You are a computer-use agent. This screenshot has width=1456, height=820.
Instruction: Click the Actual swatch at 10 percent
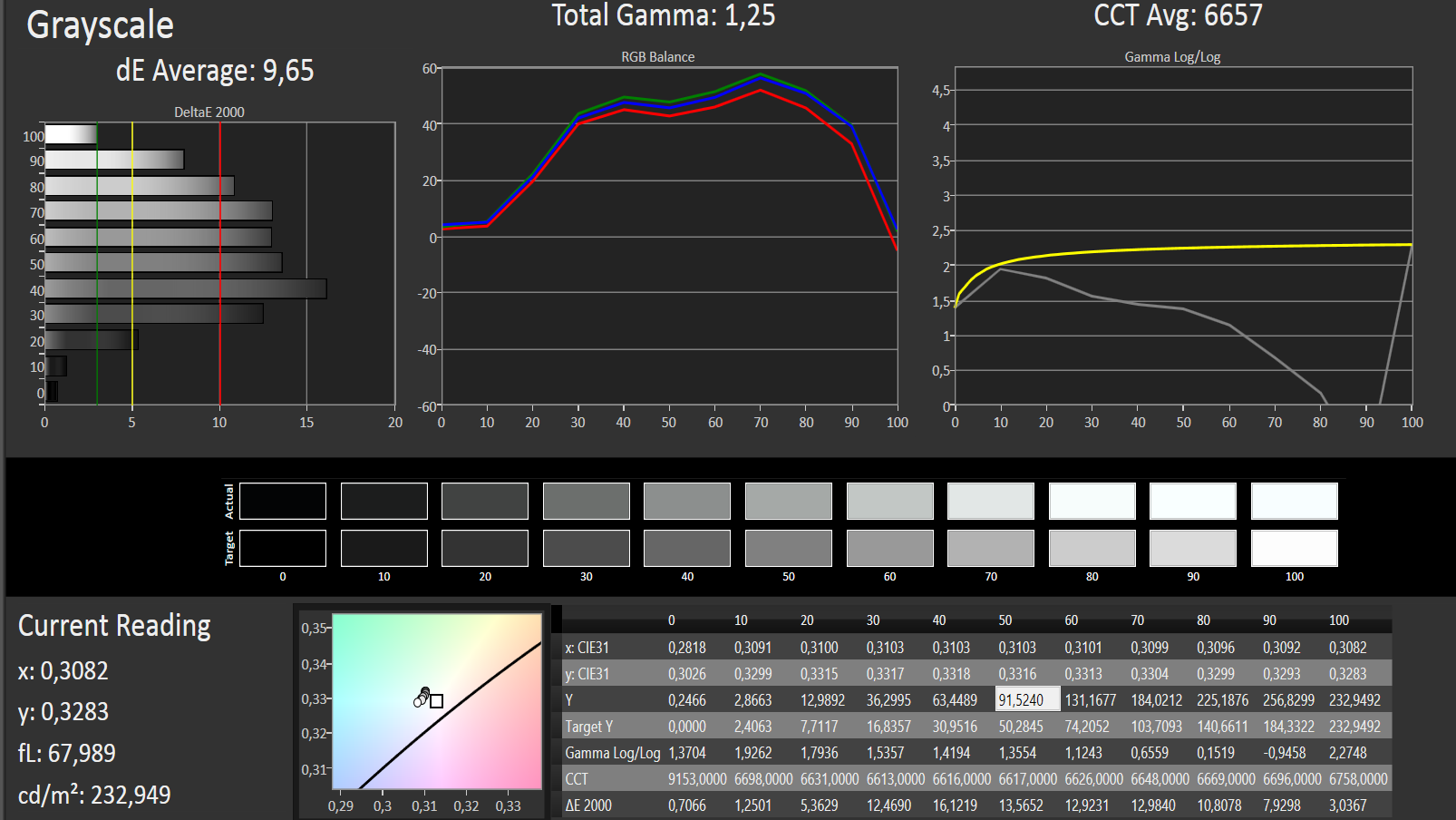coord(384,501)
